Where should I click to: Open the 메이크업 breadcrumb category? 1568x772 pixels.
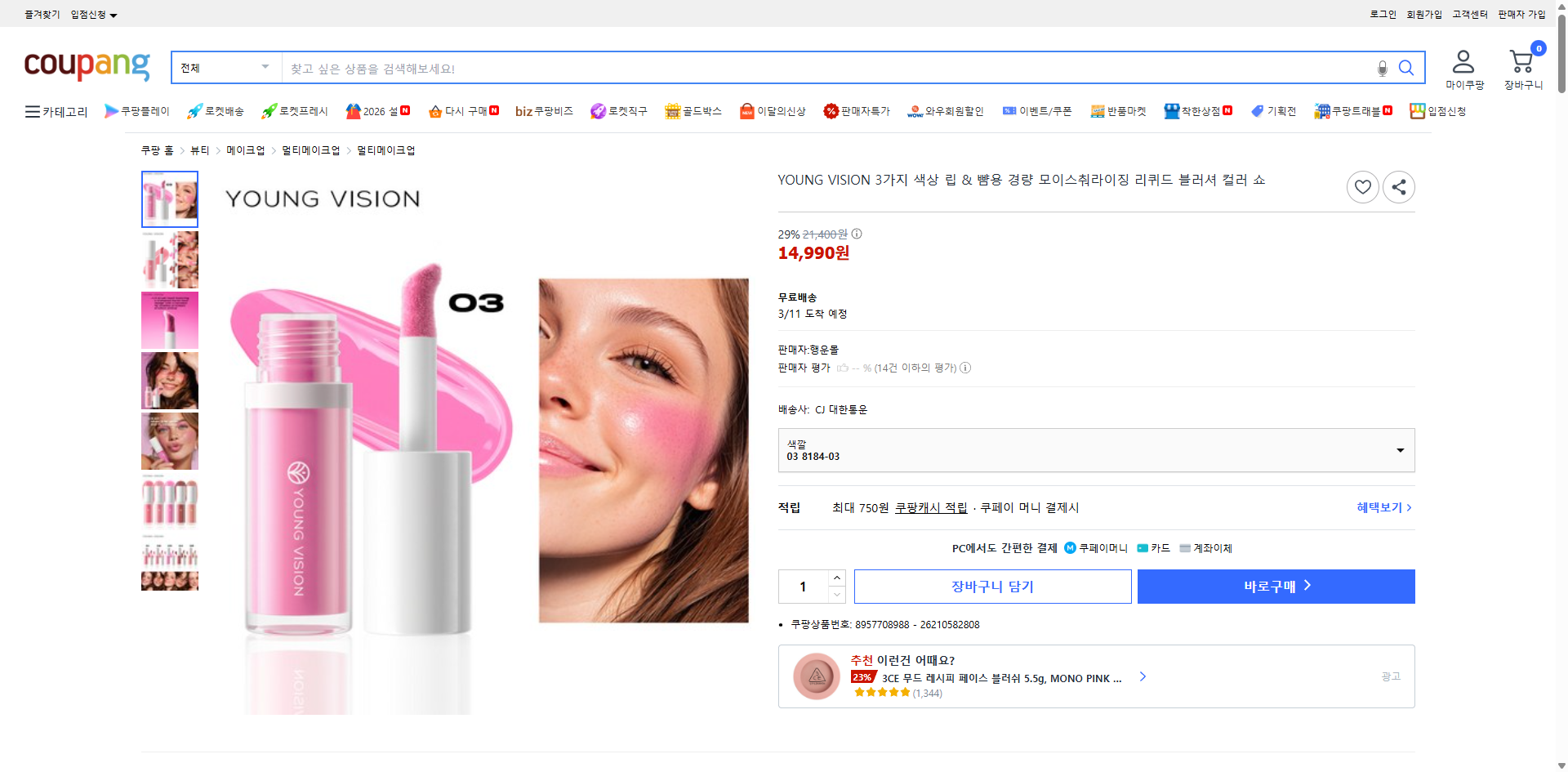(247, 149)
